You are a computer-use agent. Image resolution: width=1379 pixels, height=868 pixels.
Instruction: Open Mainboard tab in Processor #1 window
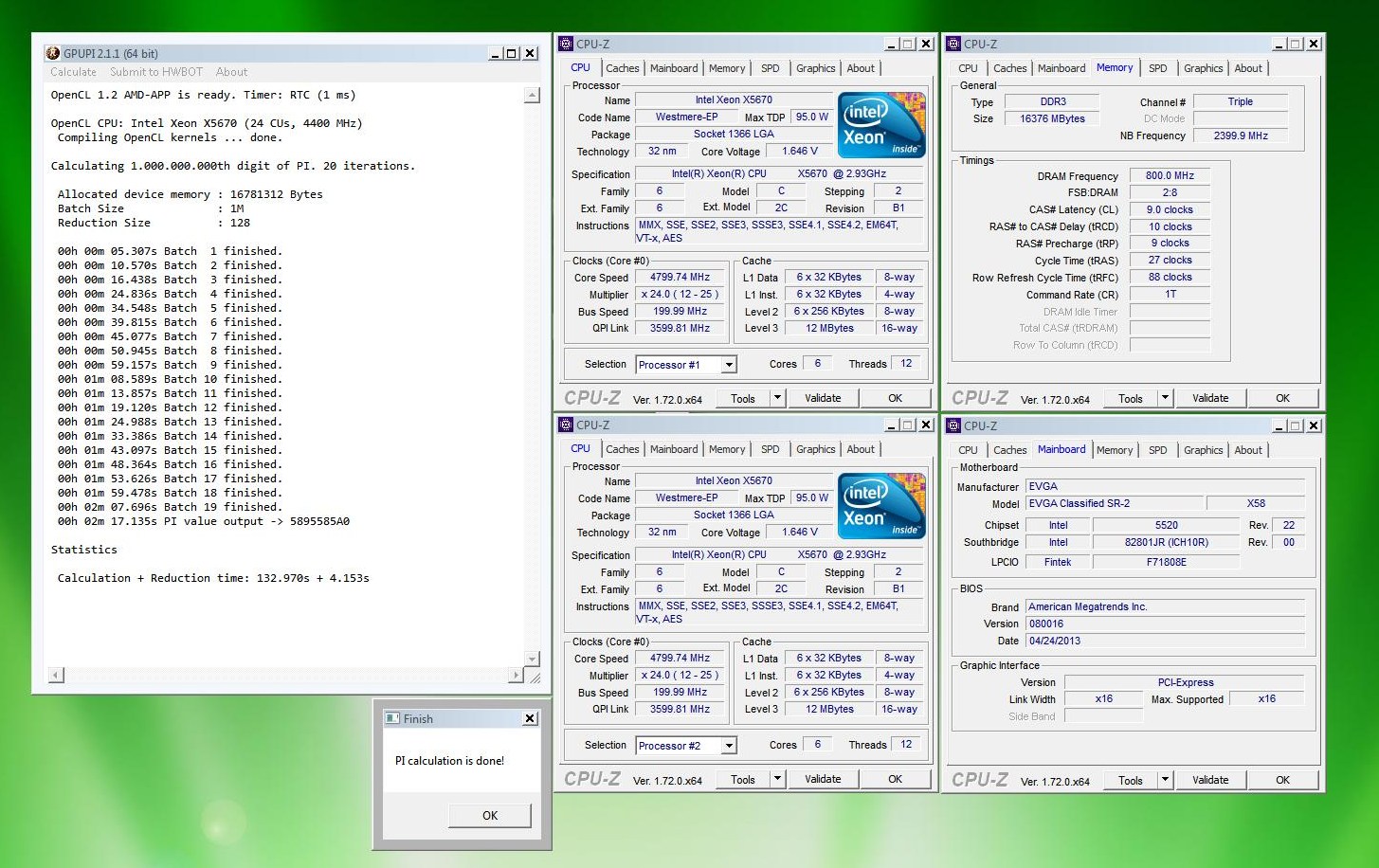coord(674,68)
